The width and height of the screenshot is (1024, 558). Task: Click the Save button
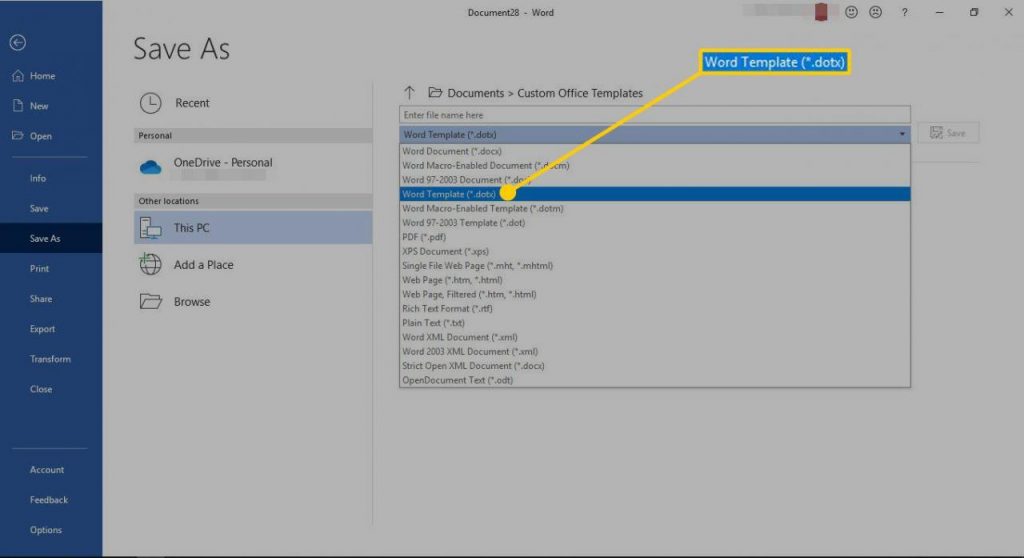pyautogui.click(x=948, y=133)
